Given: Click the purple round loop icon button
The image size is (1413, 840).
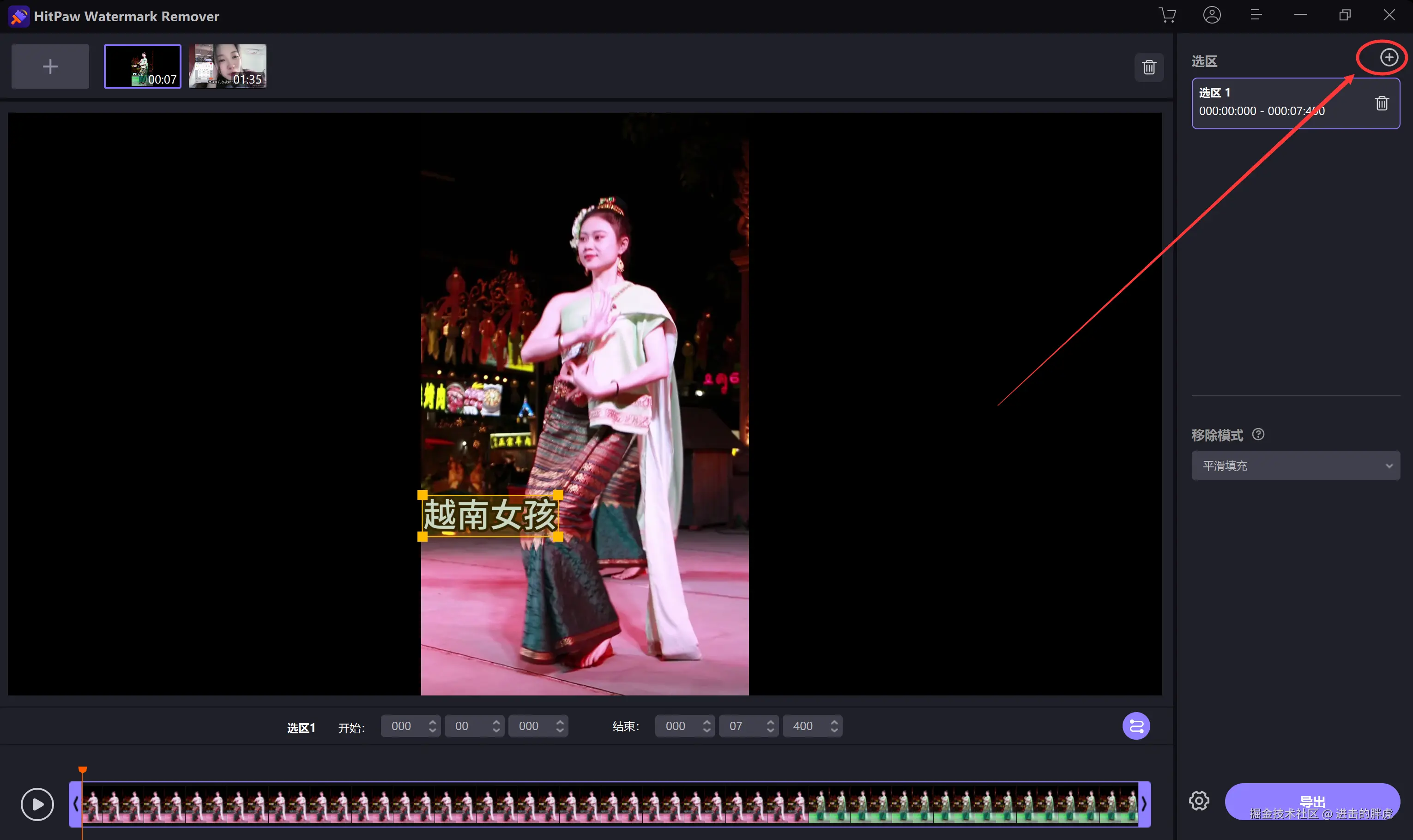Looking at the screenshot, I should [x=1136, y=726].
